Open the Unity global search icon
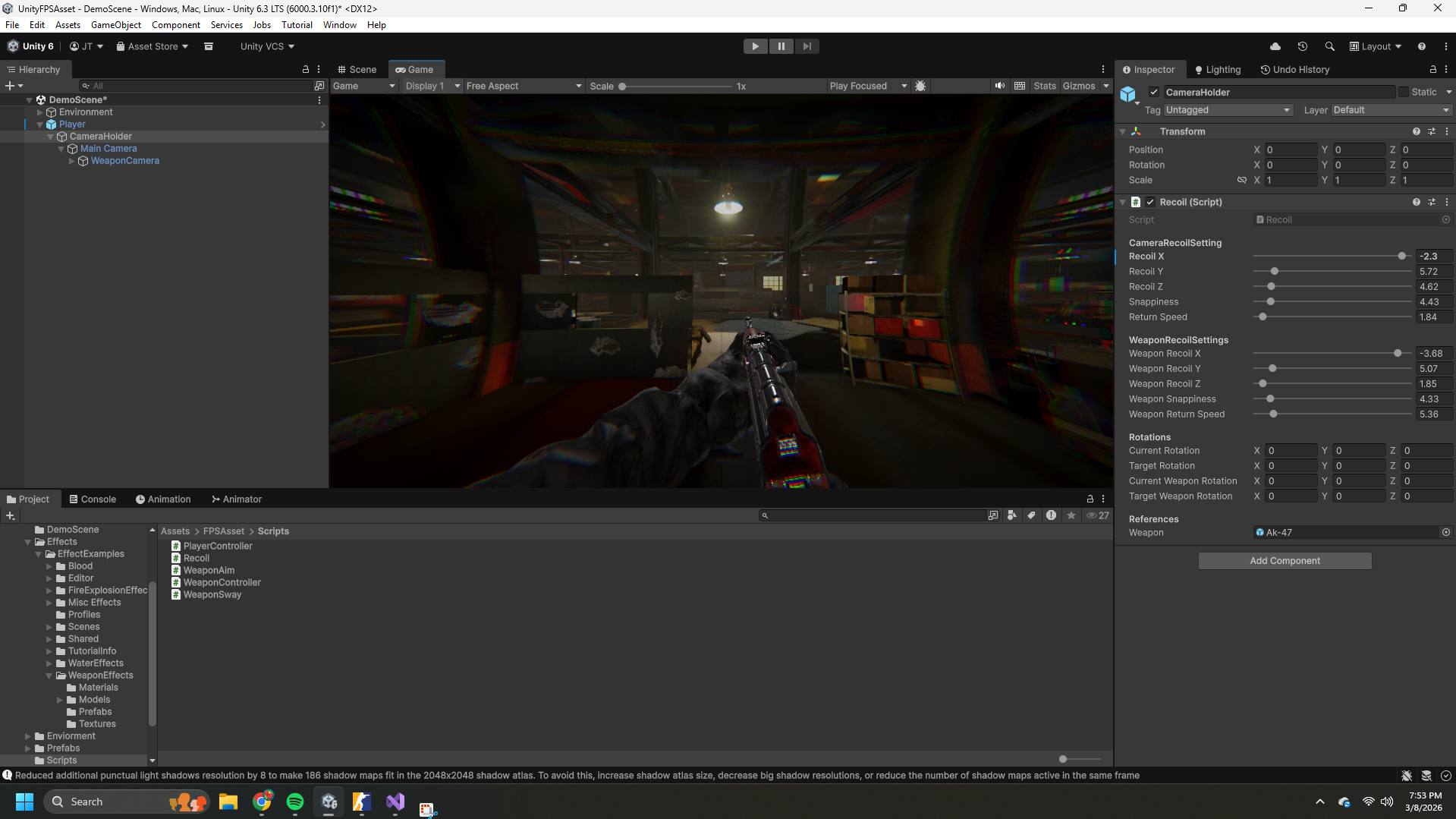Viewport: 1456px width, 819px height. tap(1330, 46)
